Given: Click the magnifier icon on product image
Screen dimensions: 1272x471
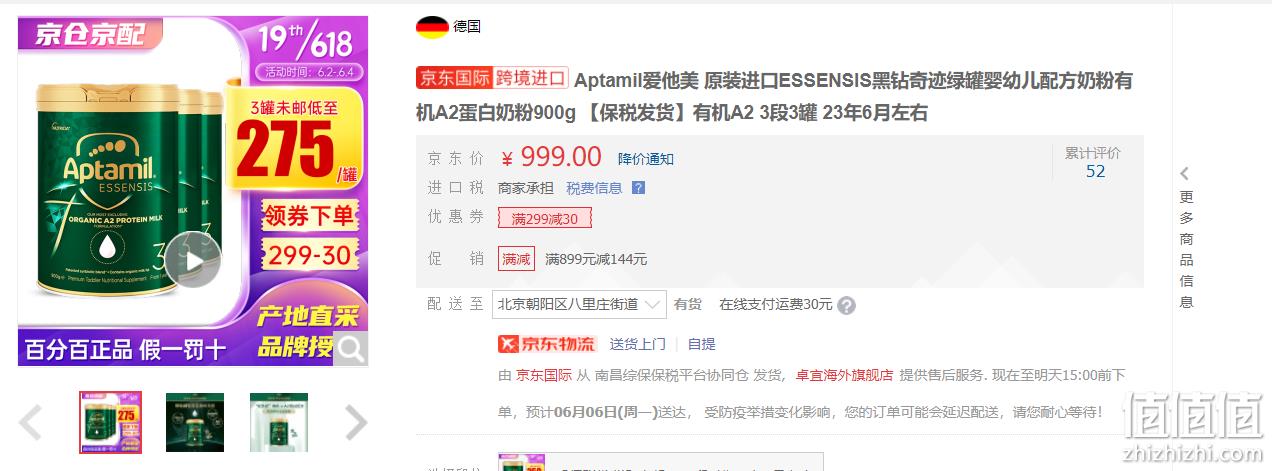Looking at the screenshot, I should click(350, 348).
